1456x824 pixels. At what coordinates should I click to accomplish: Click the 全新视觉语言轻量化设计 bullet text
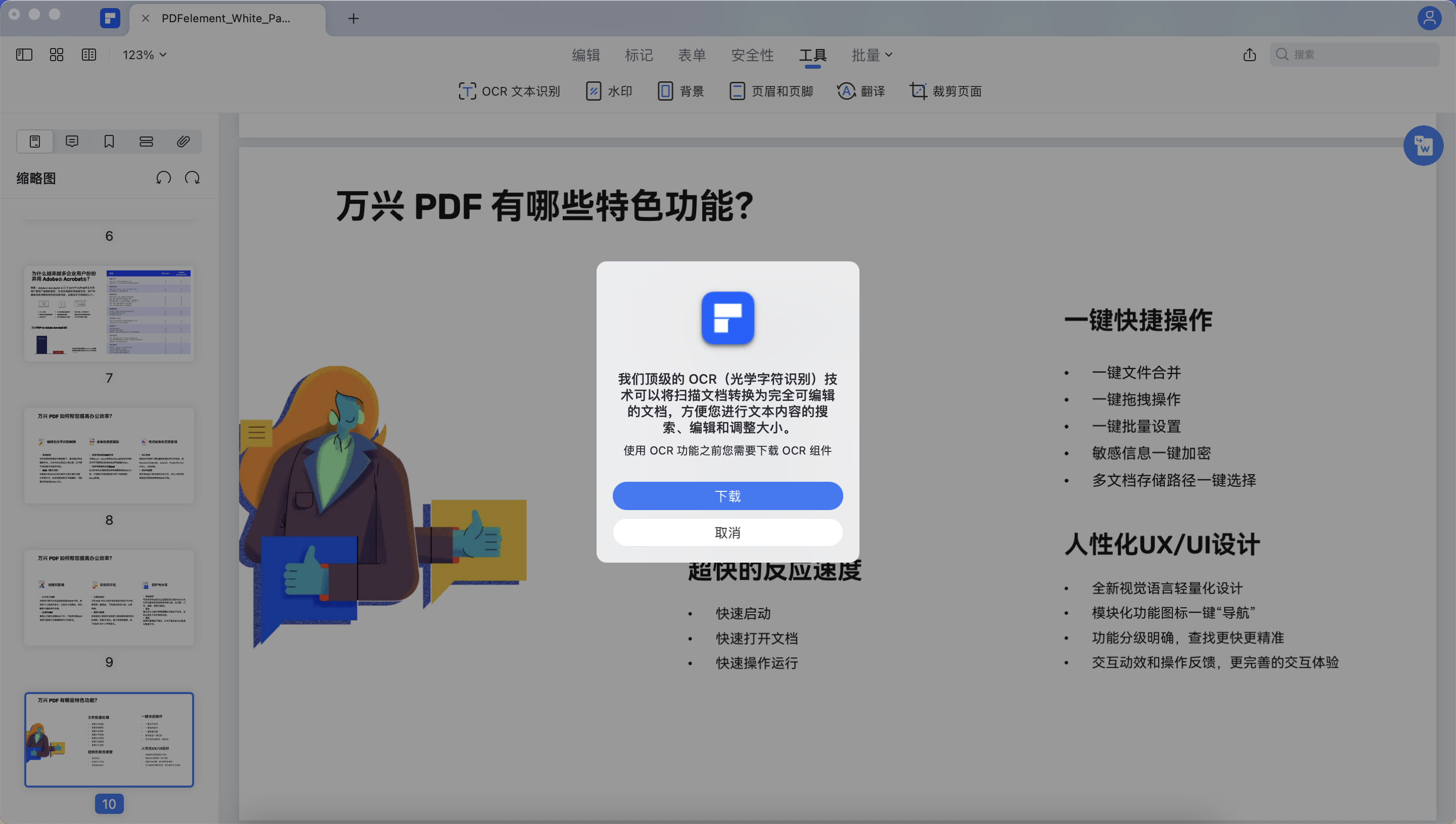[1167, 588]
